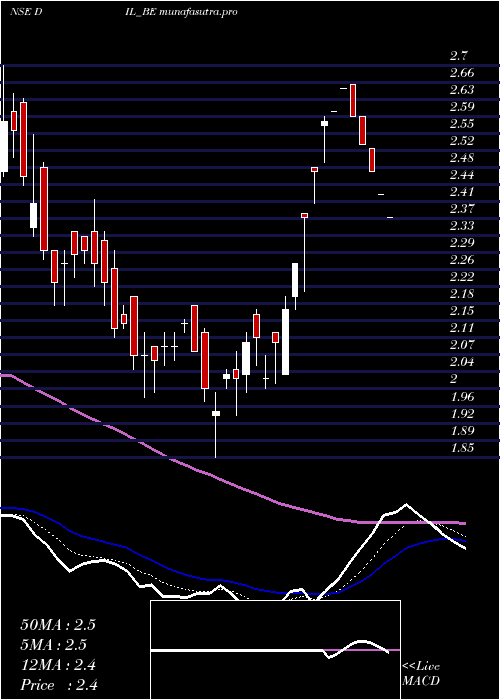500x700 pixels.
Task: Click the NSE exchange label
Action: click(x=21, y=12)
